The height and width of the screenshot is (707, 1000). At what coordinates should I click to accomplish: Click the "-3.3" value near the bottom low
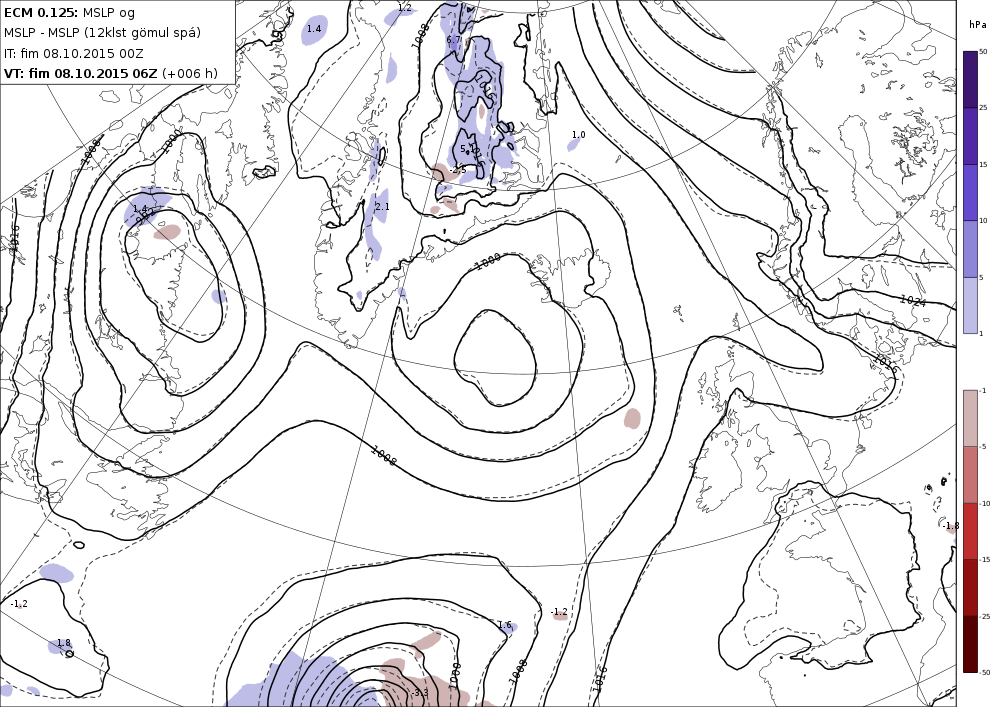[x=420, y=692]
